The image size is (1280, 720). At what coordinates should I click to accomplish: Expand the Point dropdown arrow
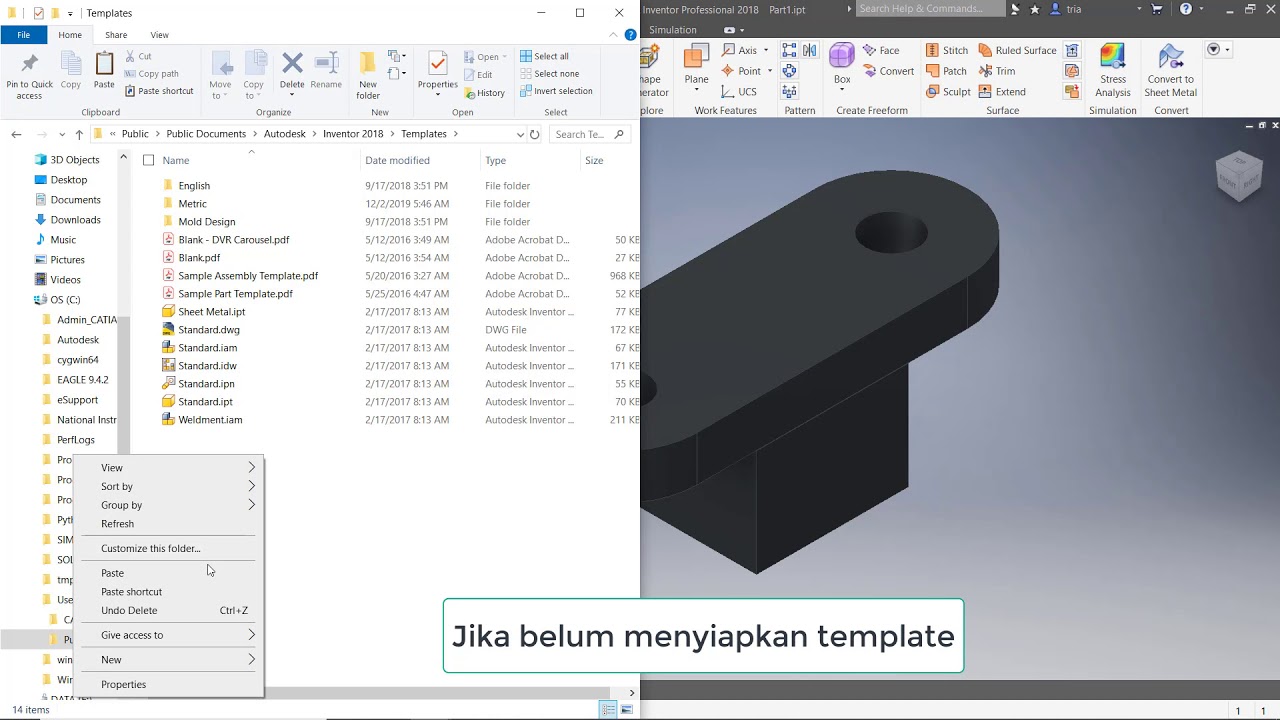pos(770,71)
